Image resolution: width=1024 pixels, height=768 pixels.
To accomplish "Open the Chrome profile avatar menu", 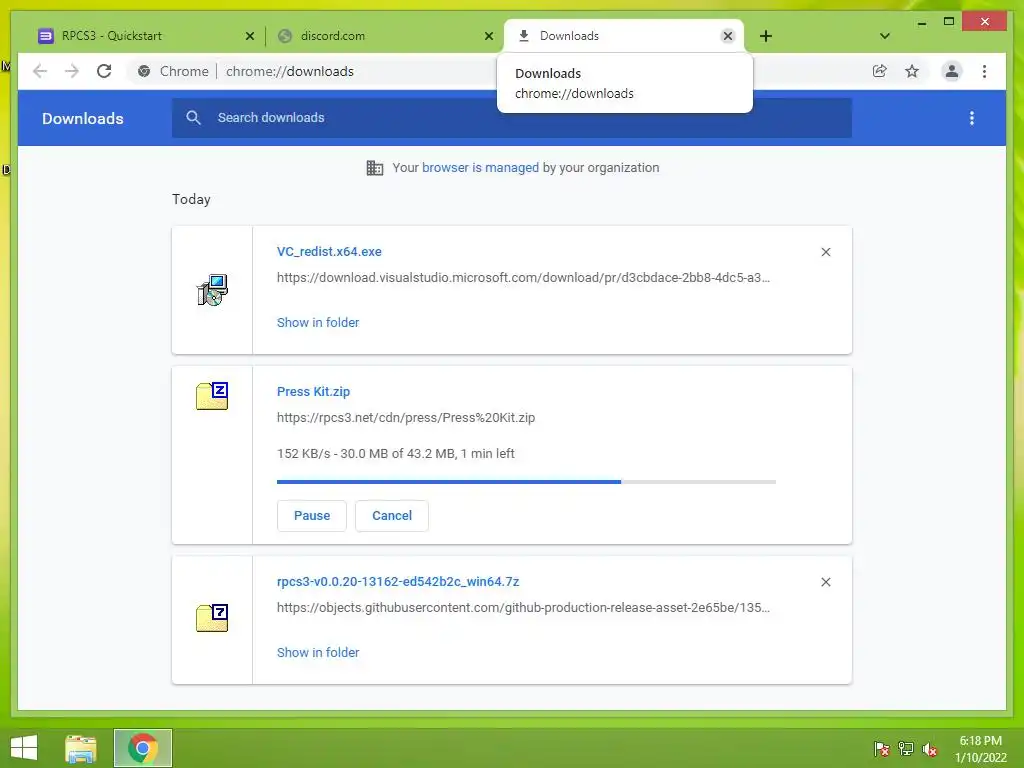I will 952,71.
